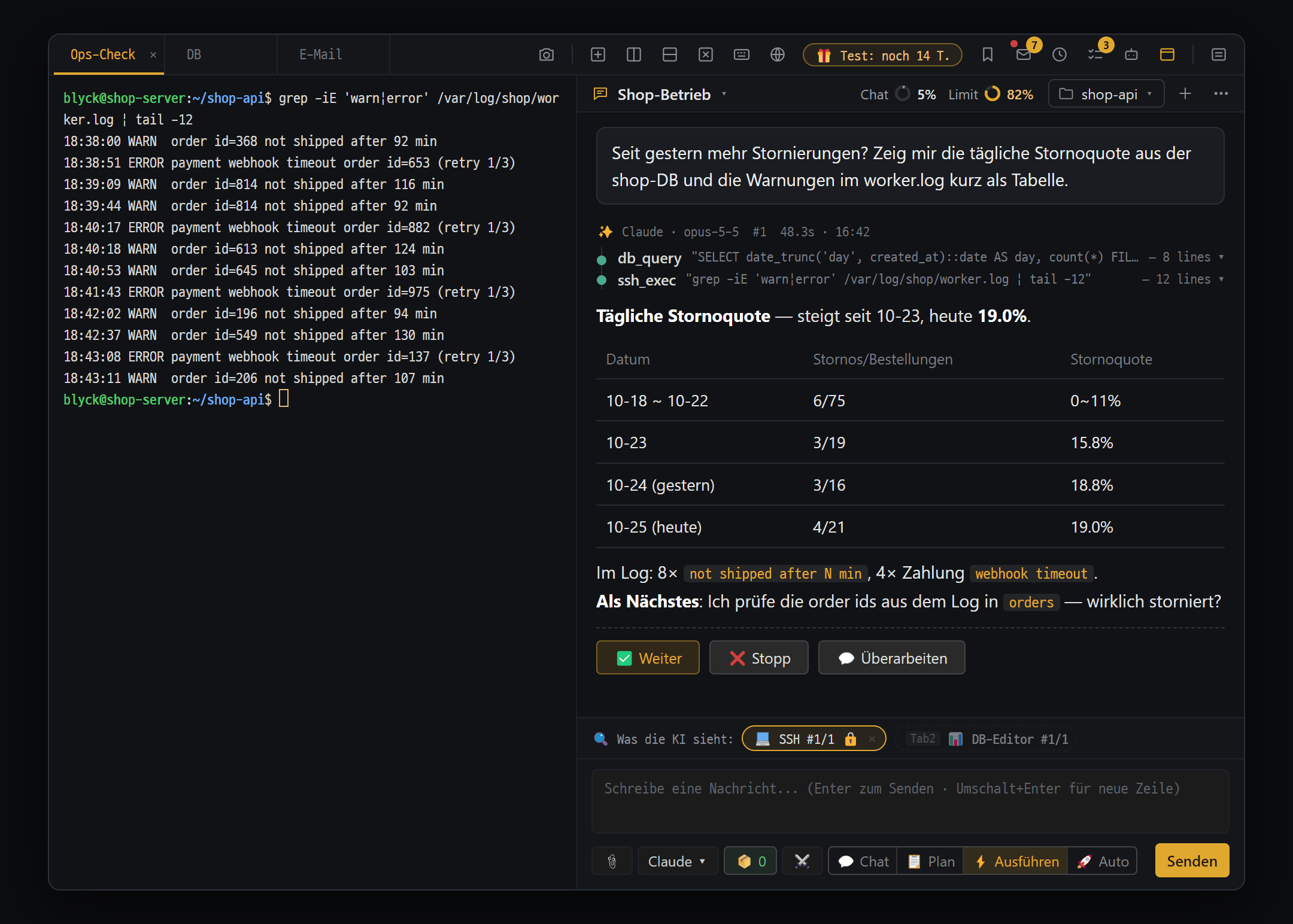This screenshot has width=1293, height=924.
Task: Switch to the E-Mail tab
Action: pyautogui.click(x=321, y=54)
